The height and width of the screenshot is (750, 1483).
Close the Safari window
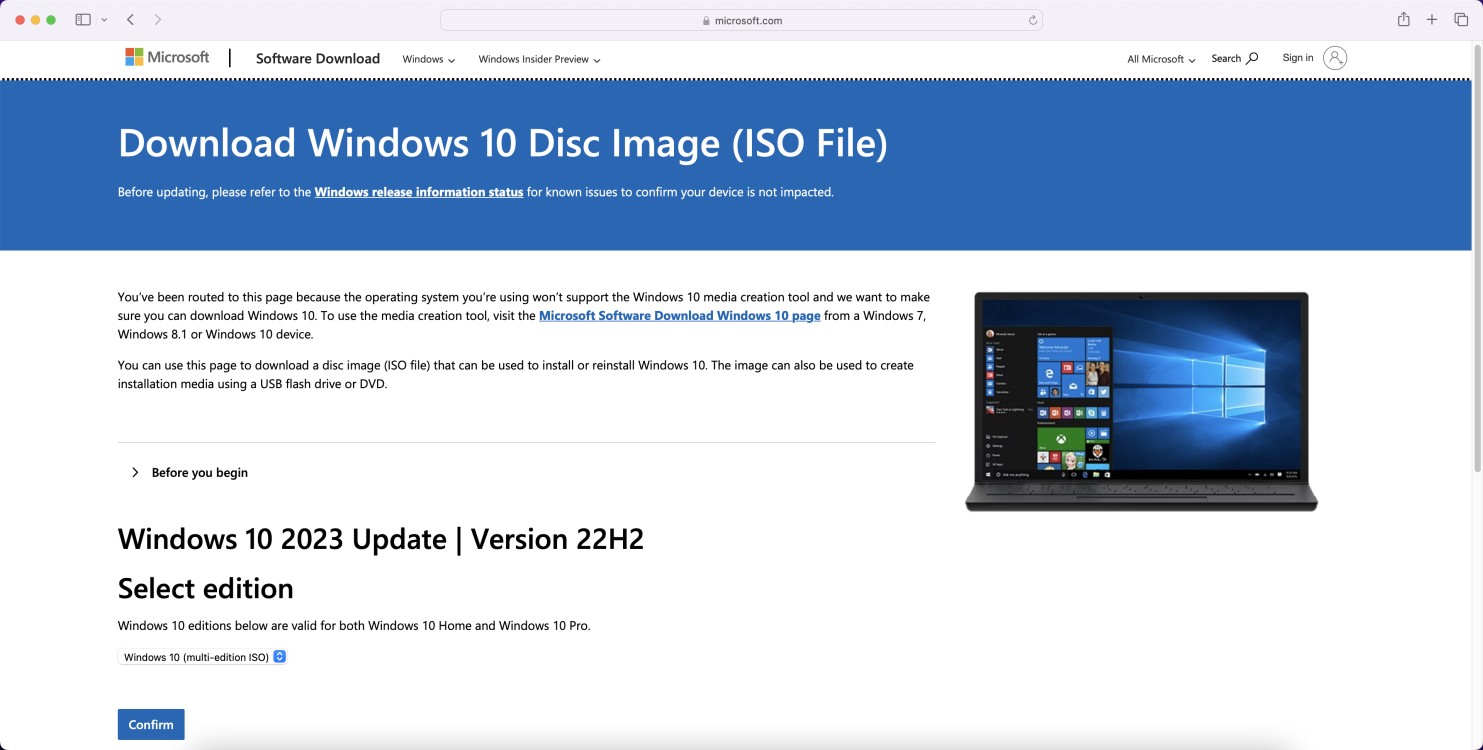click(x=20, y=20)
